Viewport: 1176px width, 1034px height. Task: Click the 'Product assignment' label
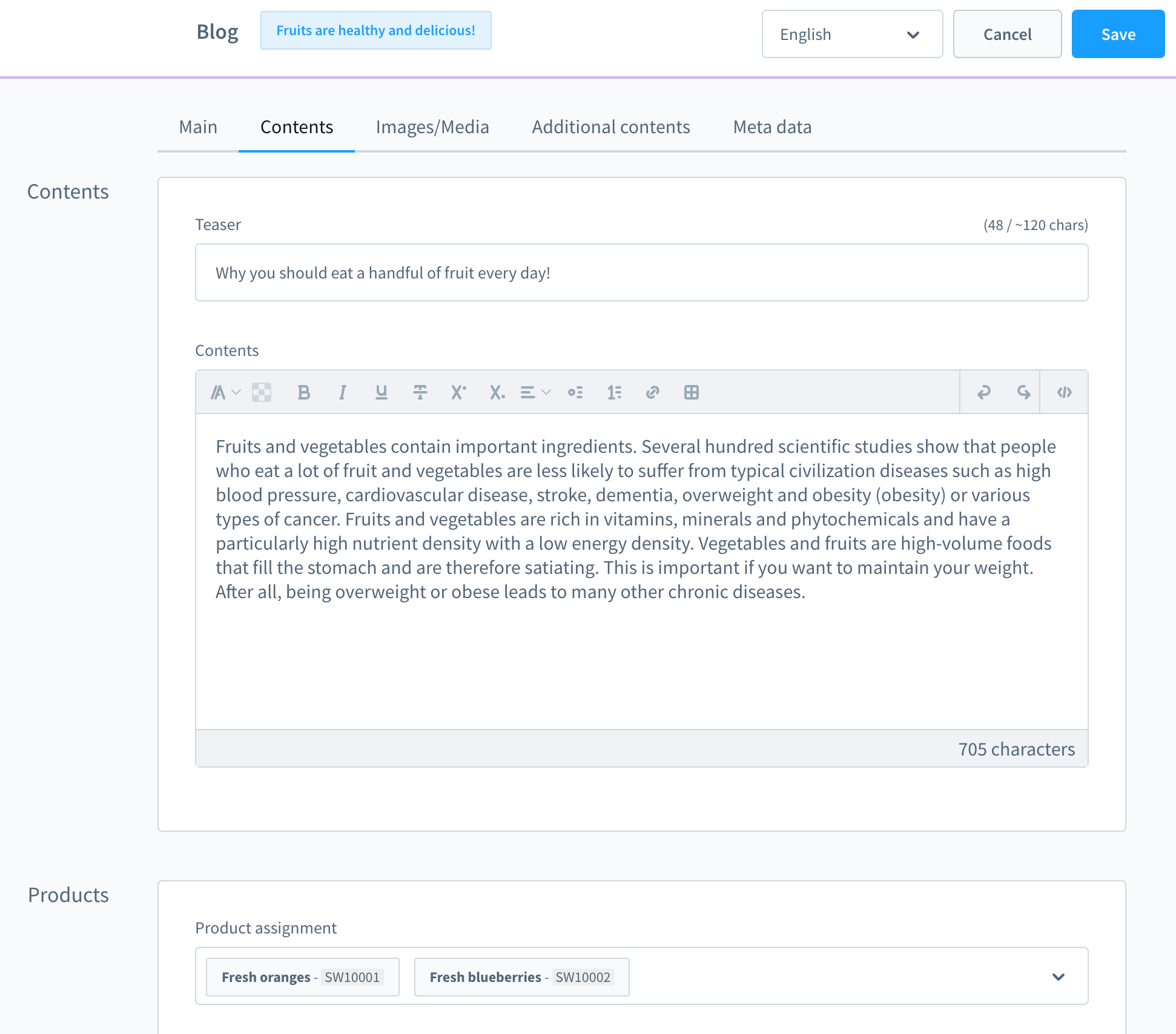(266, 928)
